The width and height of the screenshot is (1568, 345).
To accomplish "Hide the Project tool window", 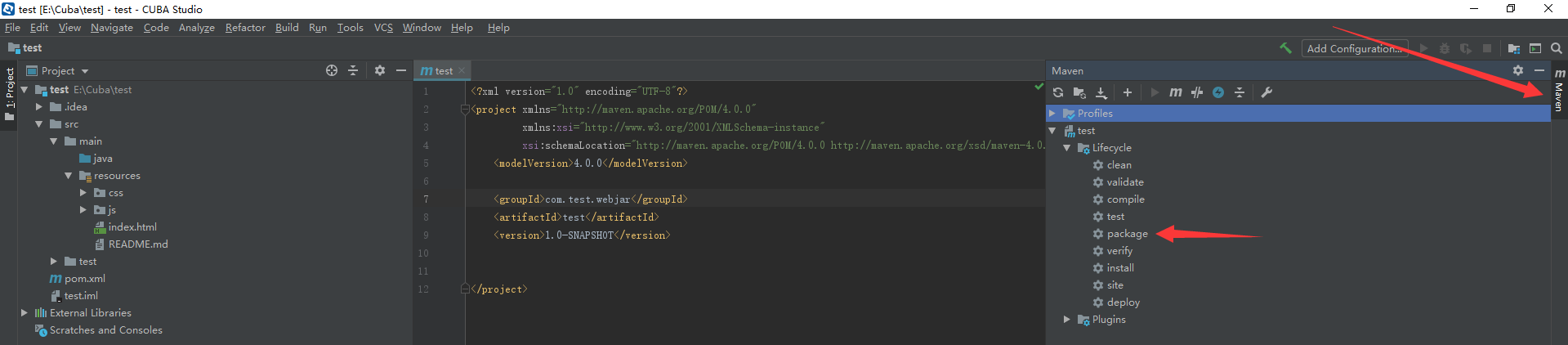I will [x=401, y=70].
